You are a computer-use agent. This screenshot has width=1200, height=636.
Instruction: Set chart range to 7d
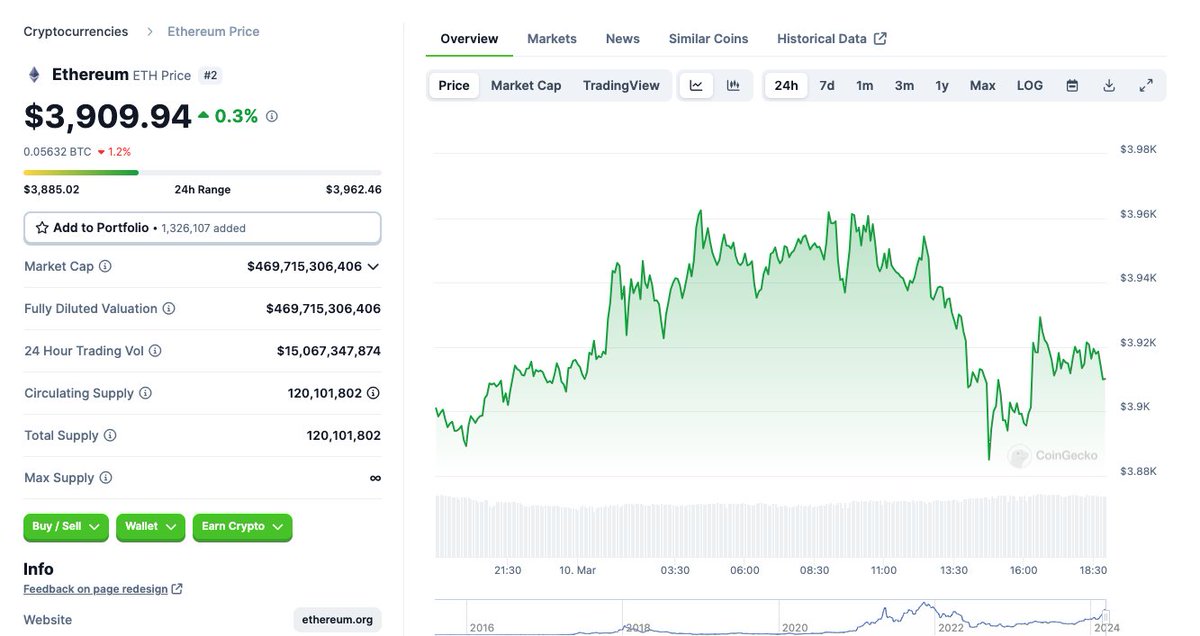(827, 85)
